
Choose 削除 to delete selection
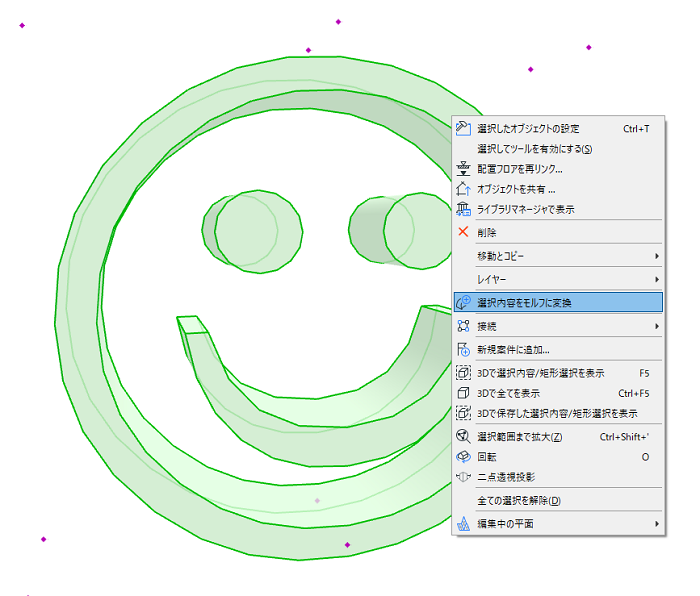pyautogui.click(x=558, y=232)
